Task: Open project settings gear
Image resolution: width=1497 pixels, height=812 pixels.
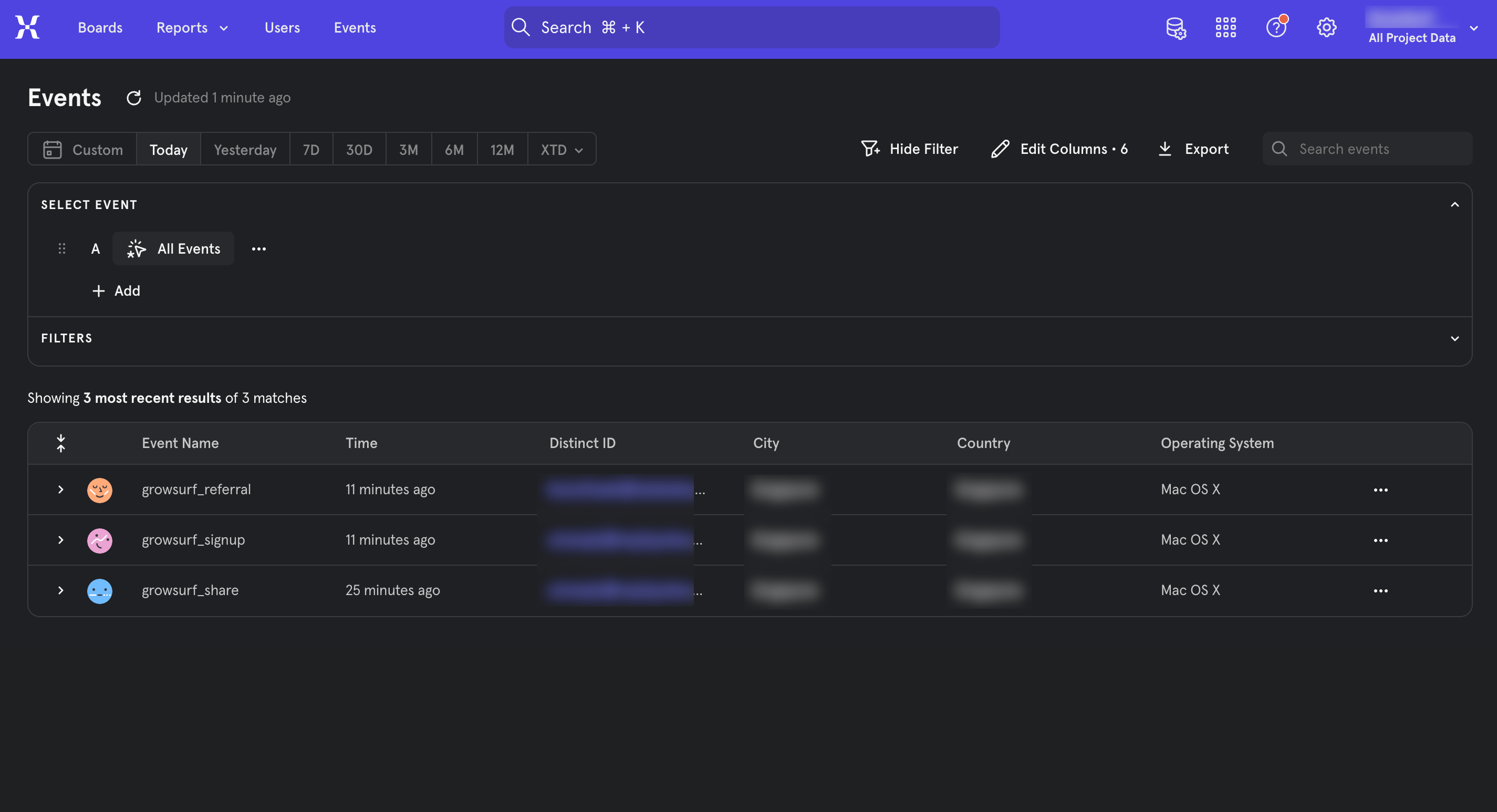Action: (1327, 27)
